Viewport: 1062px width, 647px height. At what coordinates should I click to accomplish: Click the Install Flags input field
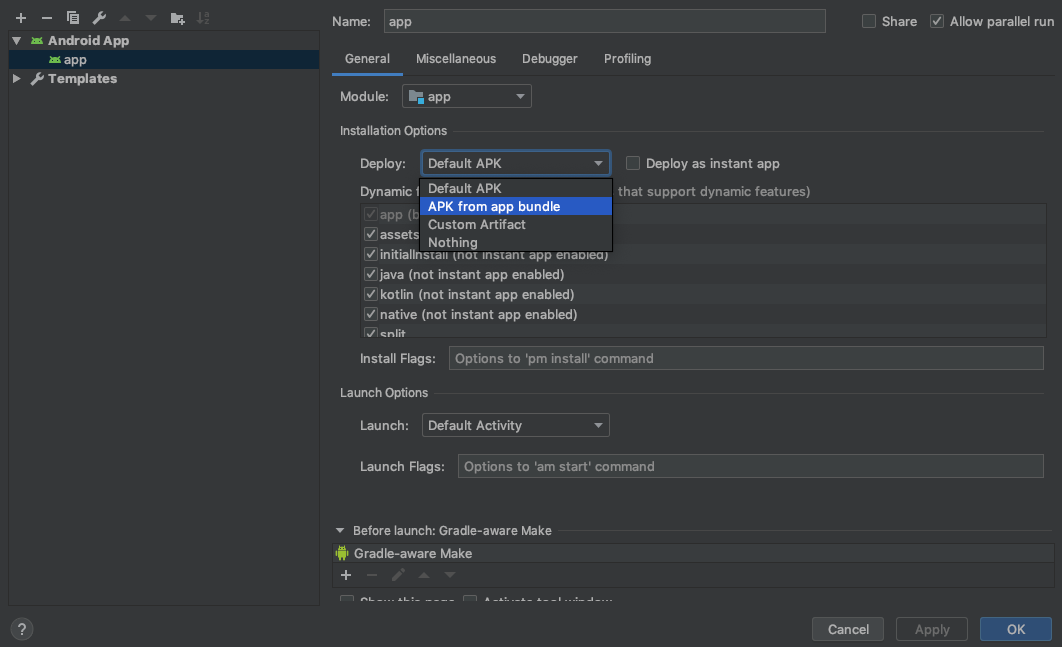tap(745, 358)
